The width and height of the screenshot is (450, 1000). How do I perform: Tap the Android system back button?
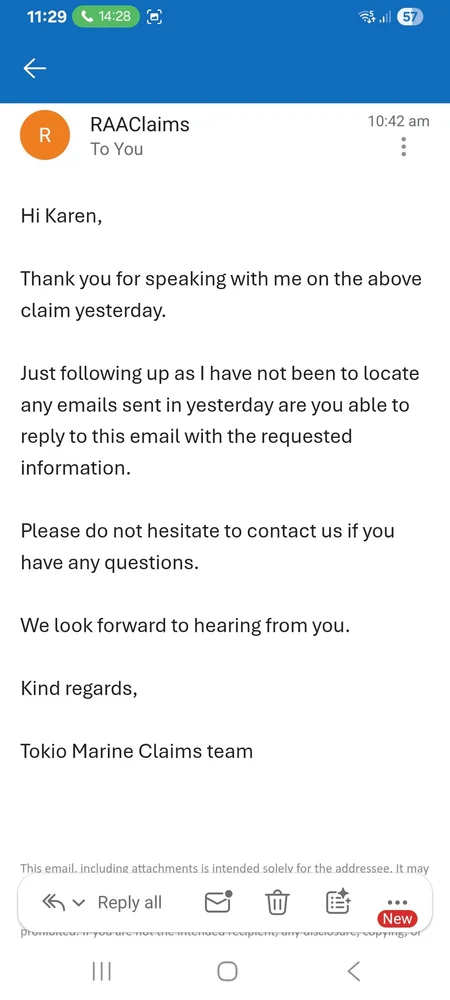click(x=354, y=971)
